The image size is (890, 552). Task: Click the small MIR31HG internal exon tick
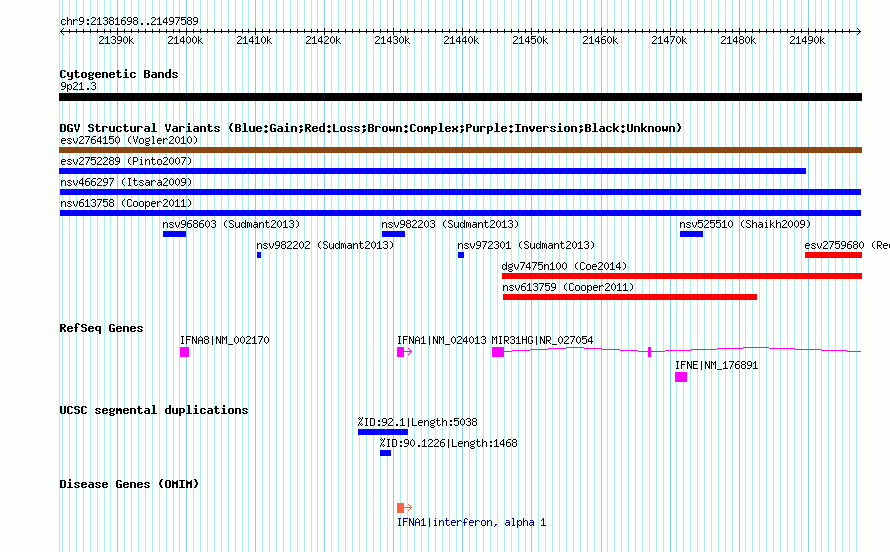tap(649, 352)
